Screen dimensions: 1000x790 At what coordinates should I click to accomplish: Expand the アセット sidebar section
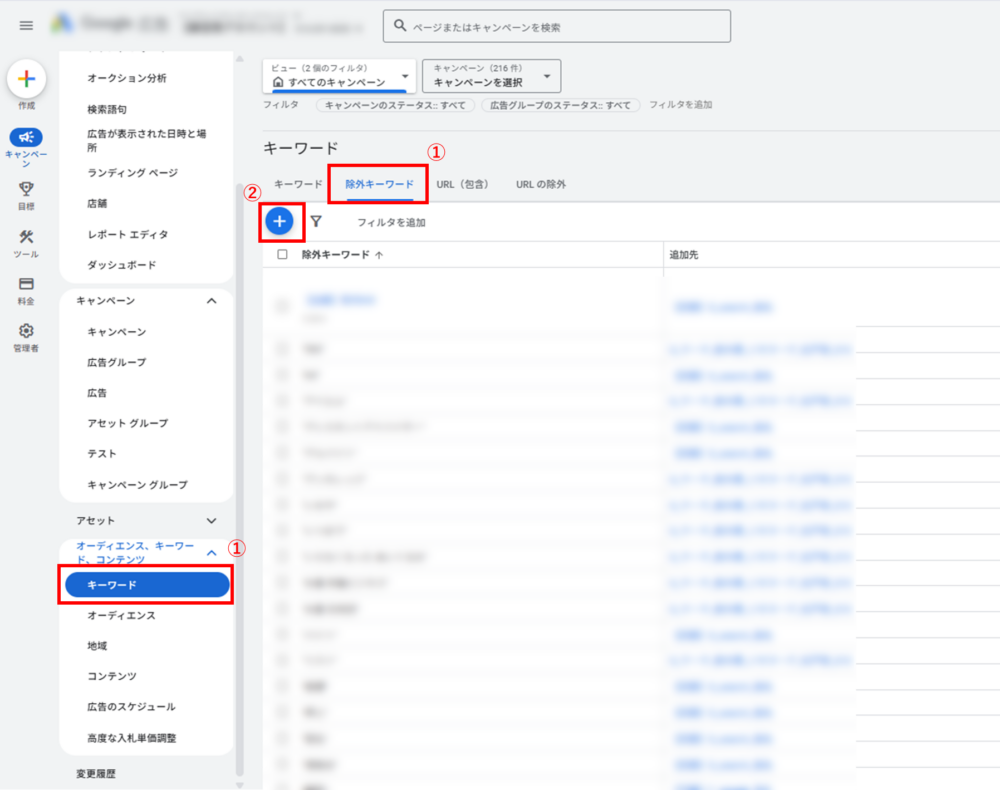(x=211, y=520)
